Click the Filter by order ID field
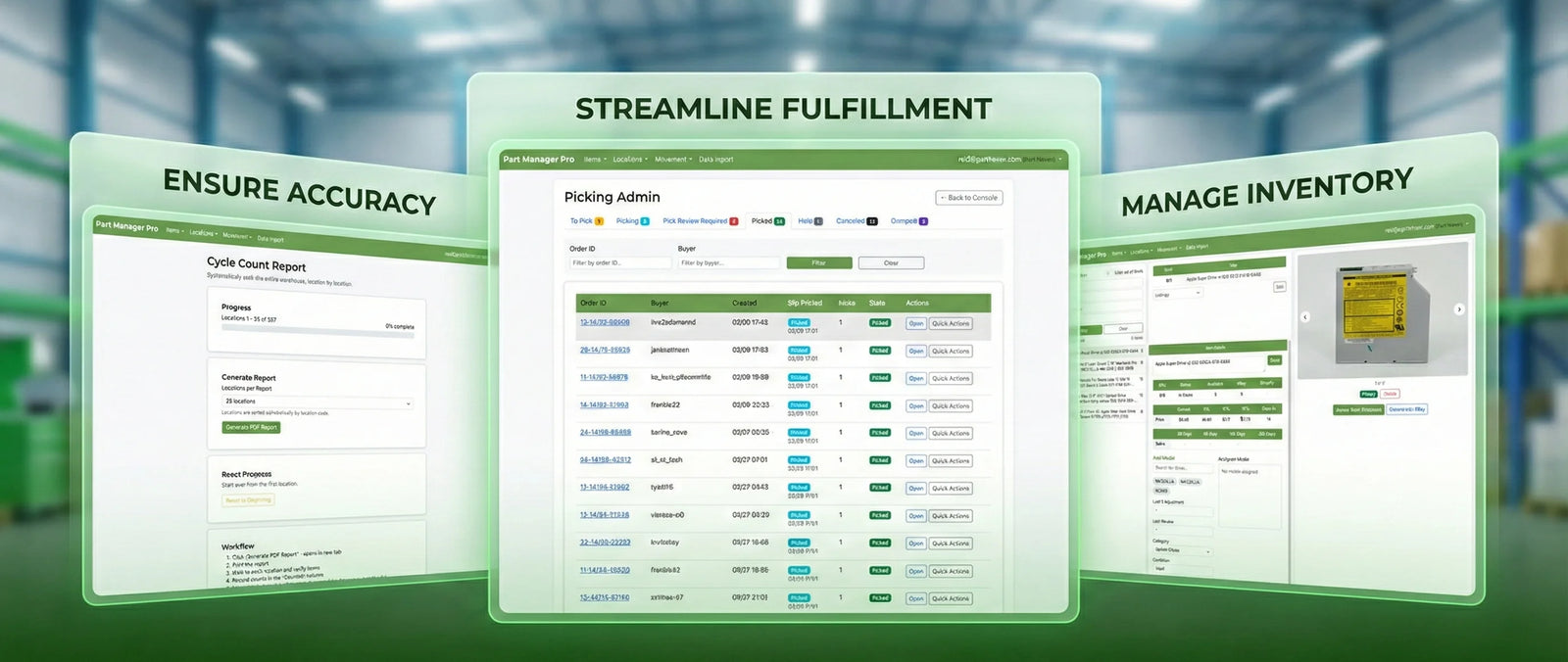Image resolution: width=1568 pixels, height=662 pixels. [620, 262]
